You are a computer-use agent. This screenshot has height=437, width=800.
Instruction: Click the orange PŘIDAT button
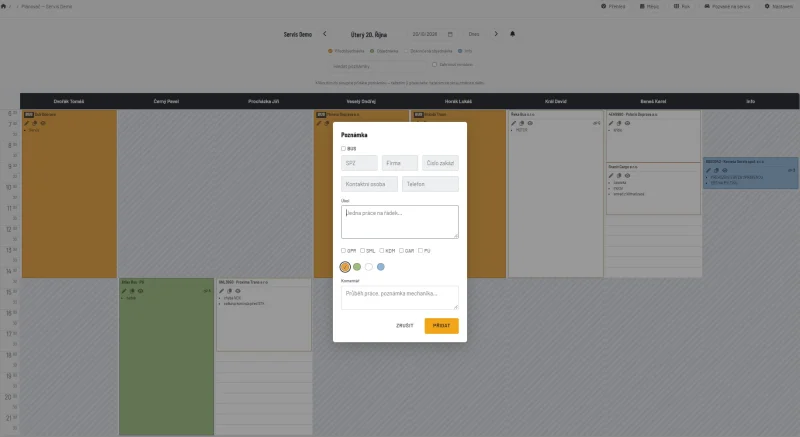click(x=441, y=326)
